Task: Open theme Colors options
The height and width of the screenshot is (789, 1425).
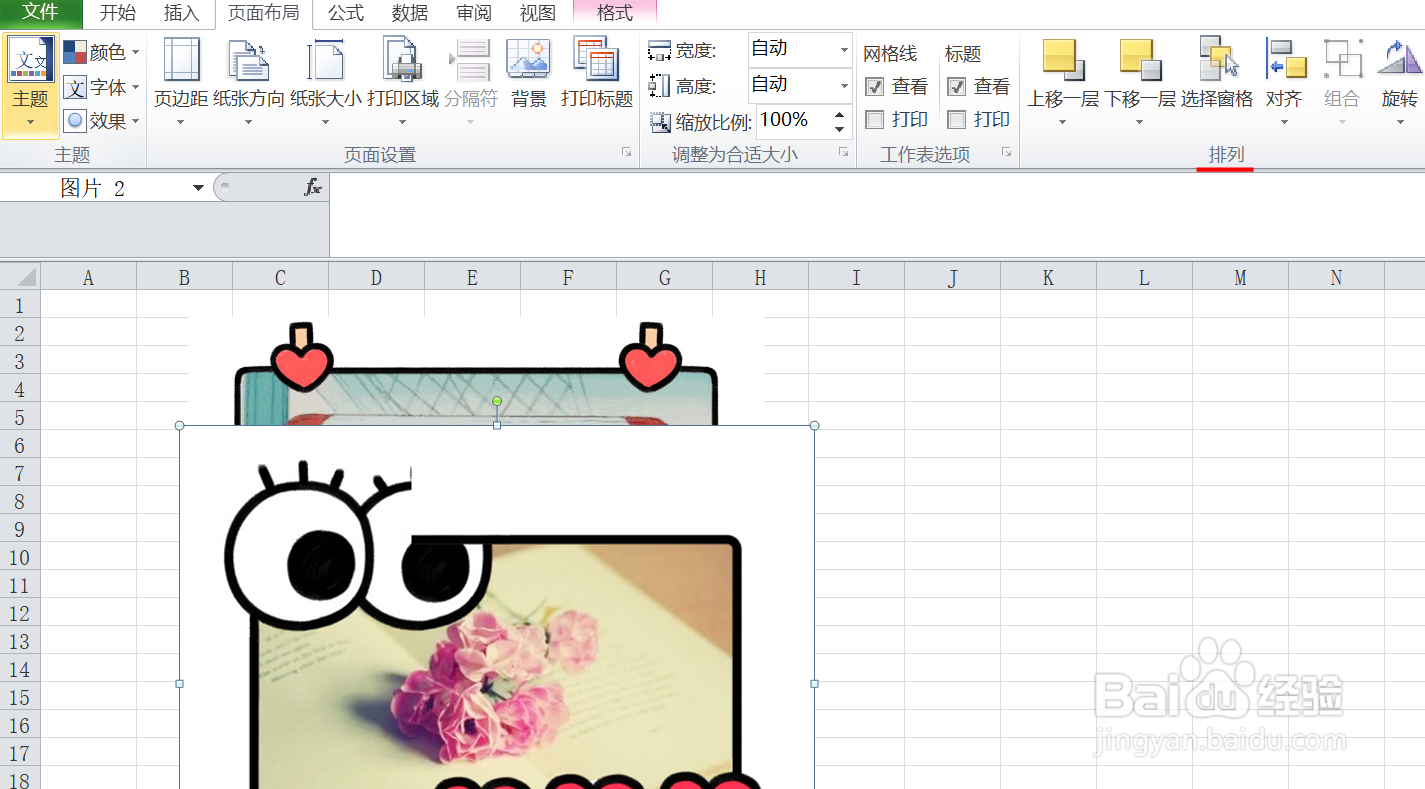Action: (x=101, y=52)
